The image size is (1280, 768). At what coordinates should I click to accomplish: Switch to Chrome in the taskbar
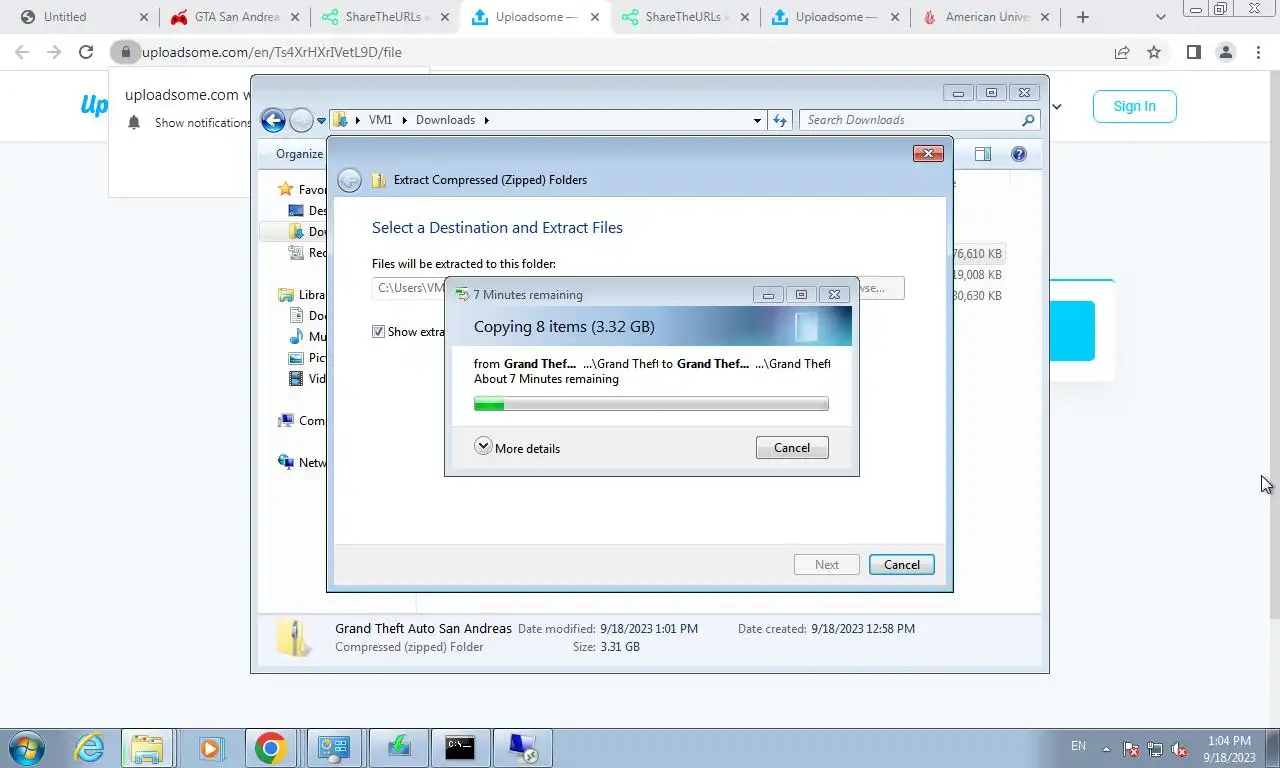(270, 748)
